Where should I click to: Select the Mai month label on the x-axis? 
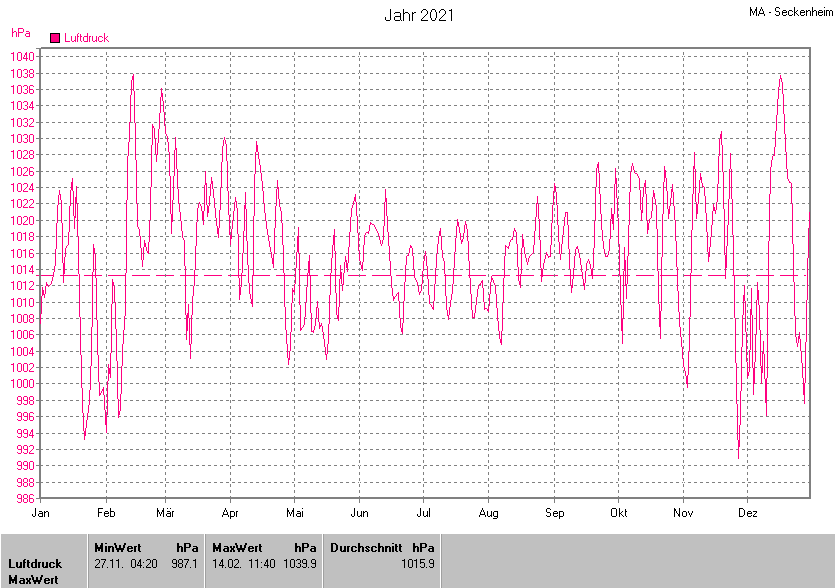tap(295, 513)
